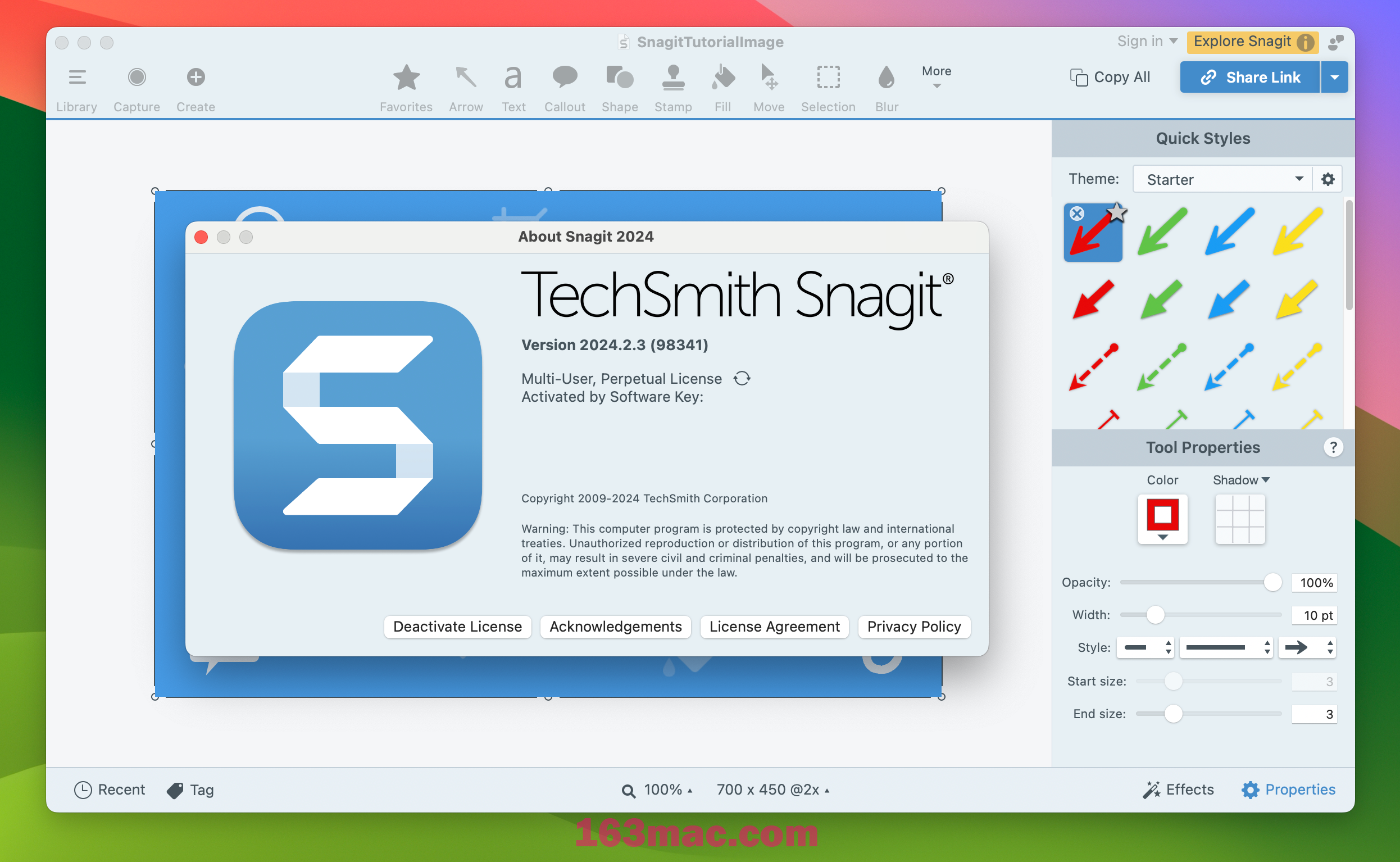
Task: Start a new Capture
Action: (x=137, y=88)
